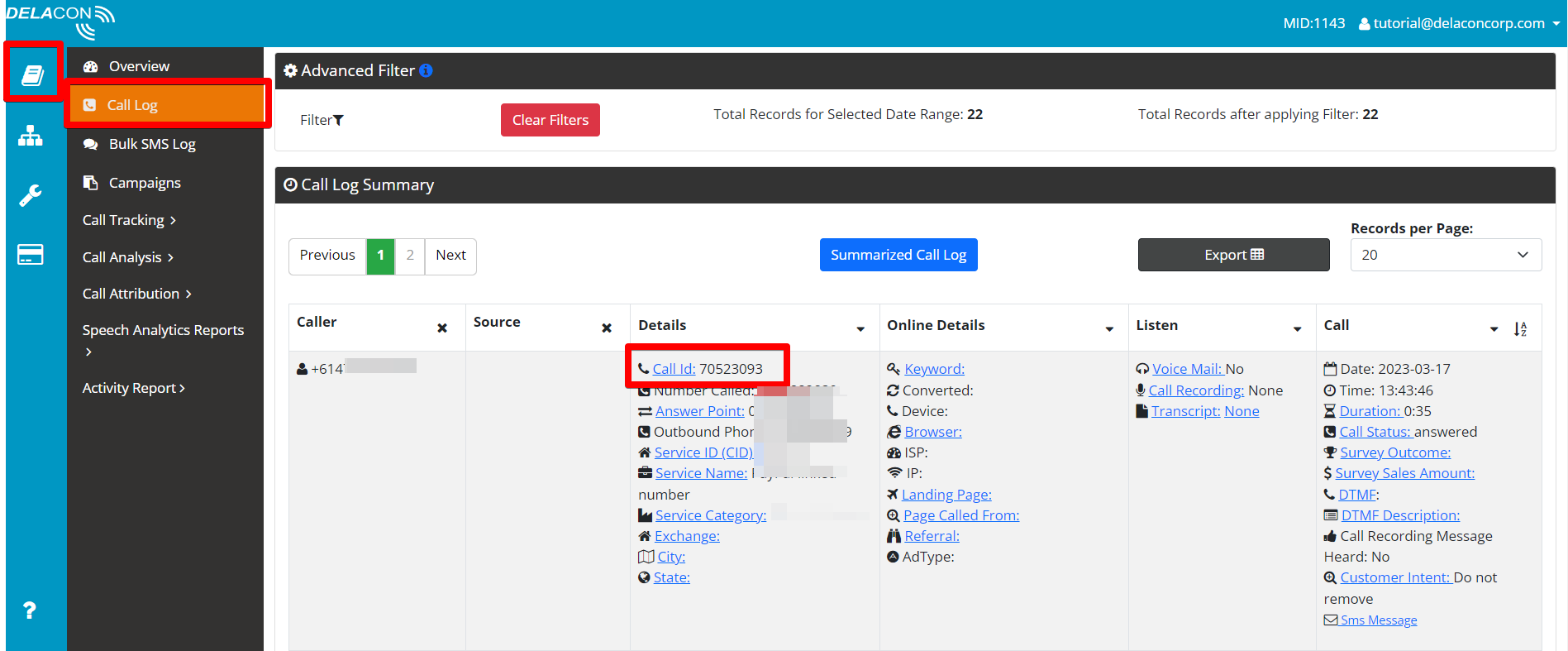
Task: Click the DTMF Description link
Action: pyautogui.click(x=1400, y=515)
